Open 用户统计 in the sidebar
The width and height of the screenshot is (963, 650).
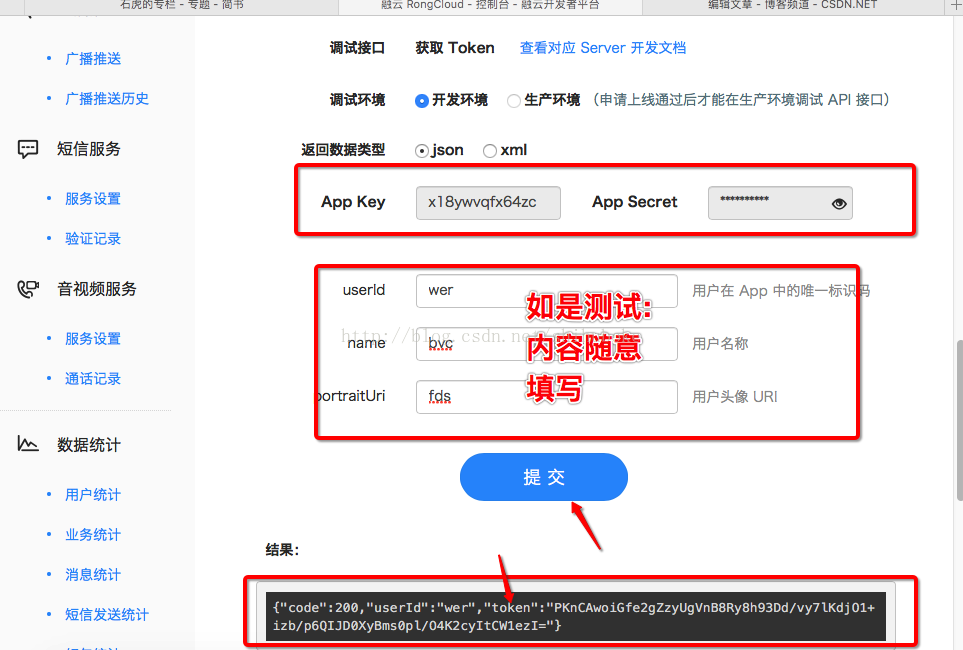(93, 495)
